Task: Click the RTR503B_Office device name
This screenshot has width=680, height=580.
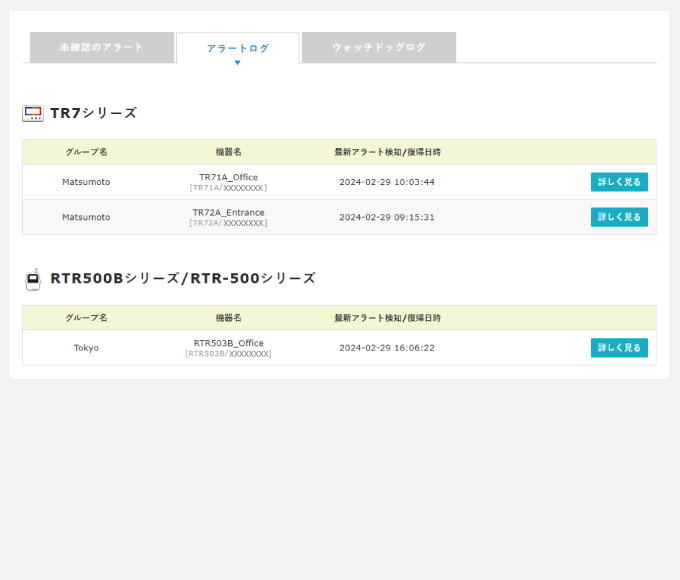Action: tap(228, 343)
